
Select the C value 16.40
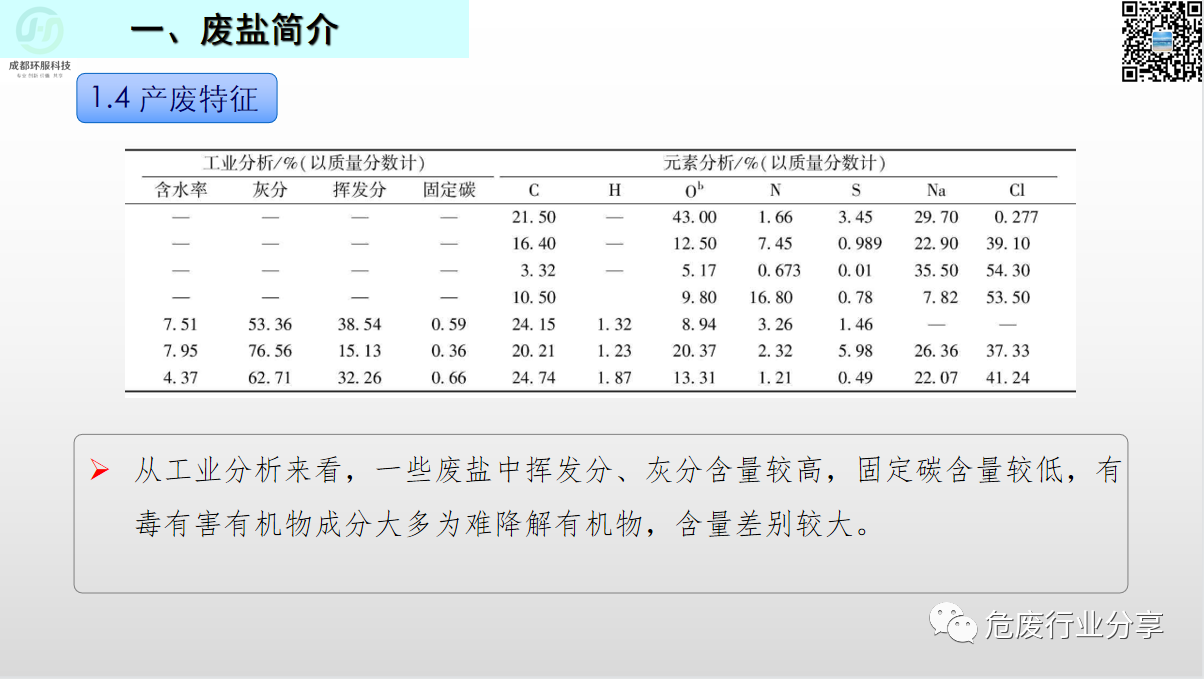[x=533, y=244]
